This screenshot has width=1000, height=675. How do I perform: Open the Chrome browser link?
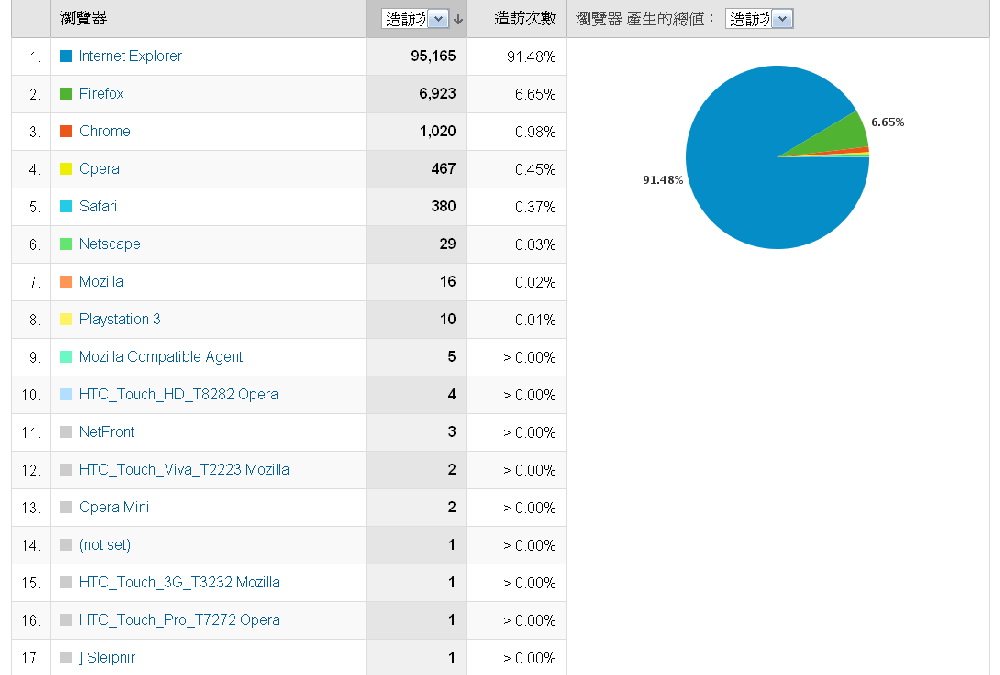pos(105,131)
